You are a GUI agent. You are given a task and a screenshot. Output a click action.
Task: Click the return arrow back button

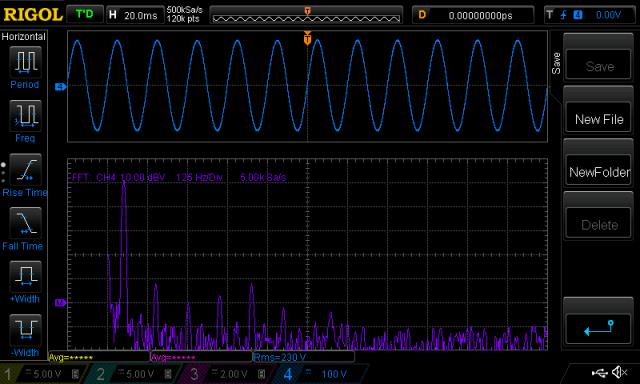(599, 328)
